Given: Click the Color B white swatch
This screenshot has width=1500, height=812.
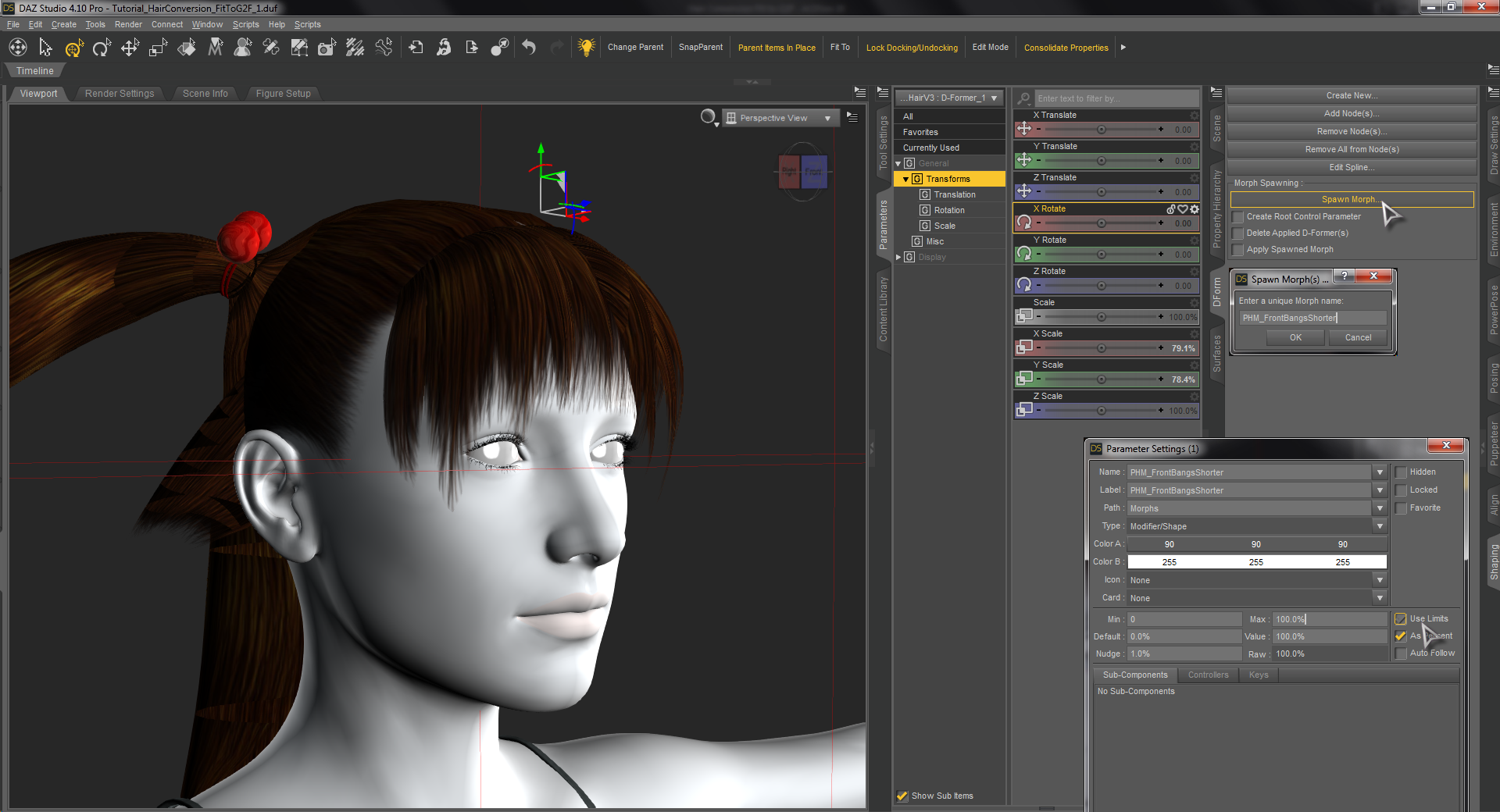Looking at the screenshot, I should (1256, 562).
